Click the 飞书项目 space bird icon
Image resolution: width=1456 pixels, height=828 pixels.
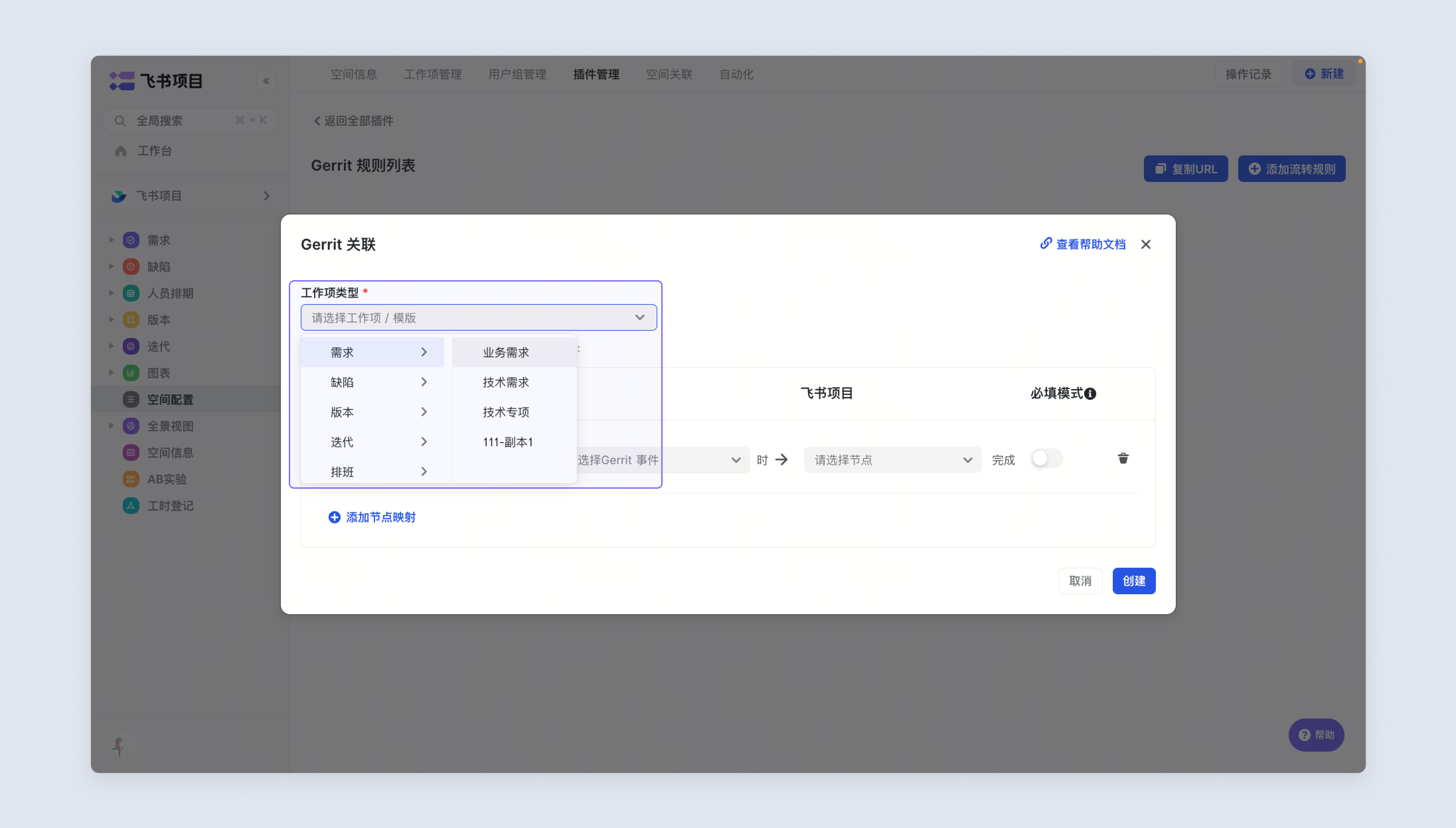point(119,196)
